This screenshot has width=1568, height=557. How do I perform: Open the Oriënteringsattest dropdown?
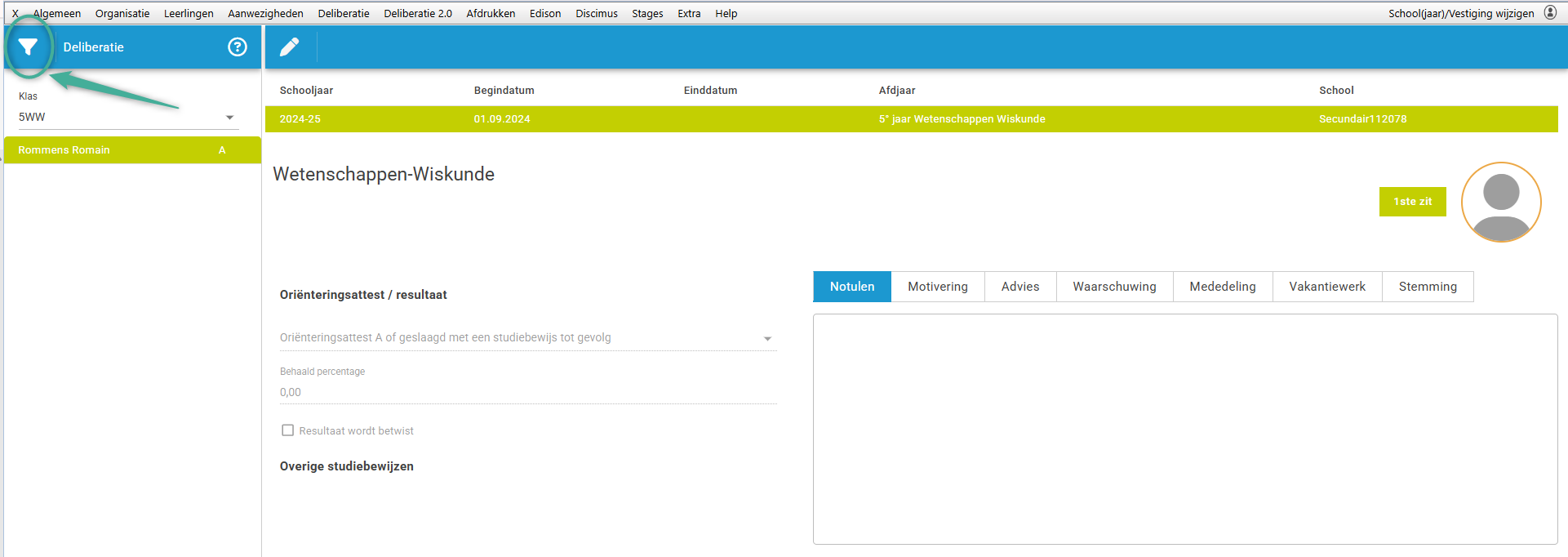pos(766,338)
